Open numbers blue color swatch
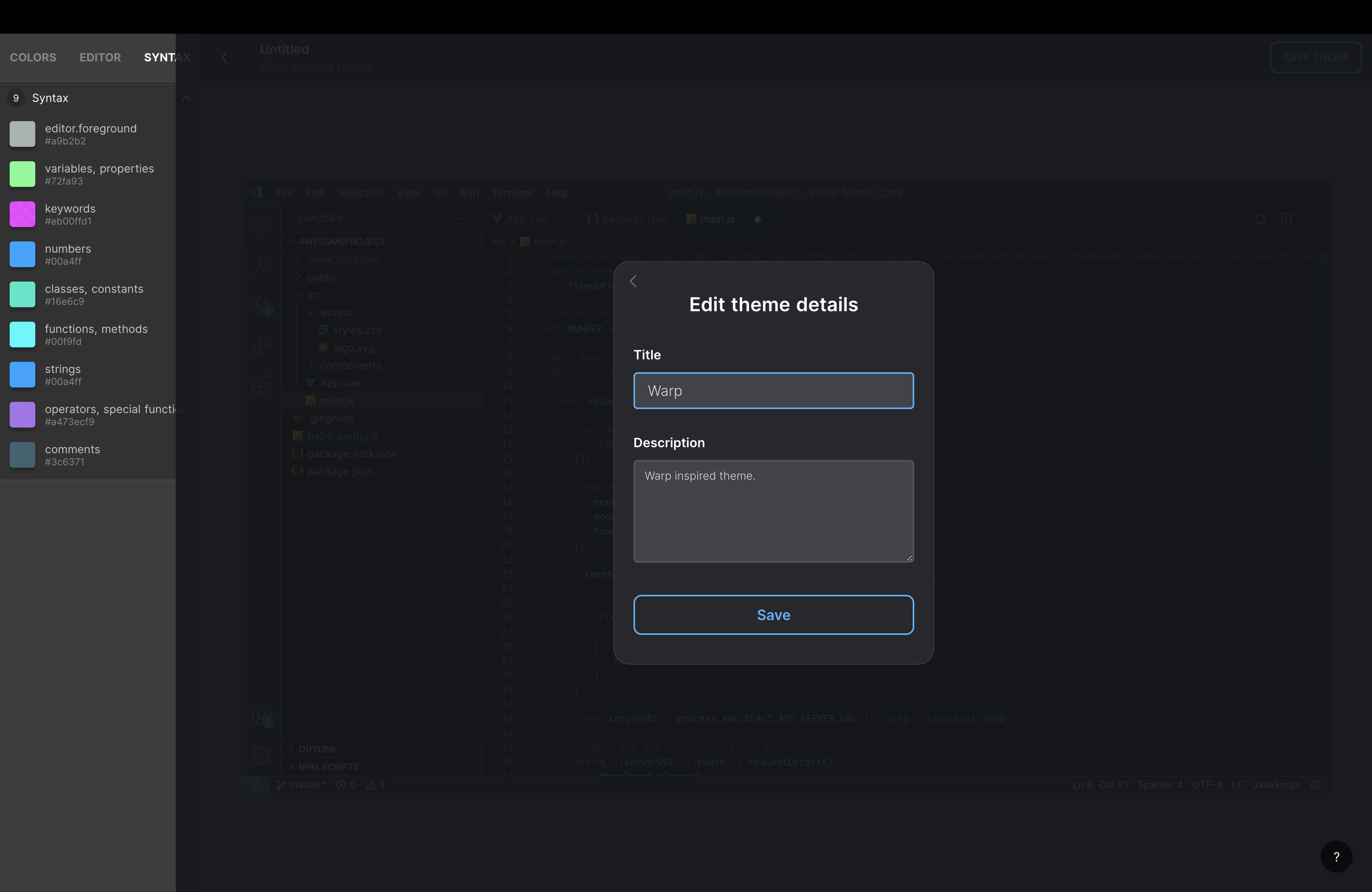 tap(22, 254)
